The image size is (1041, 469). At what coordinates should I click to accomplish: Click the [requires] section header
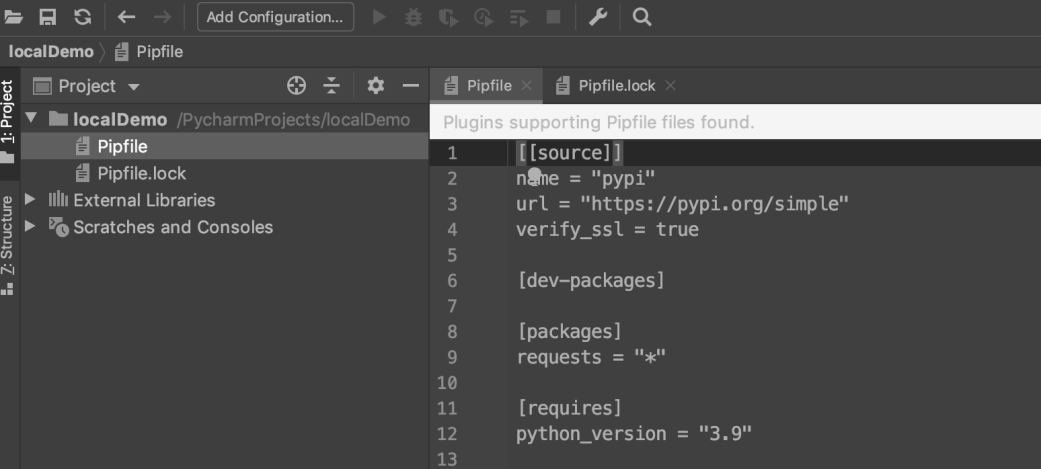(570, 408)
